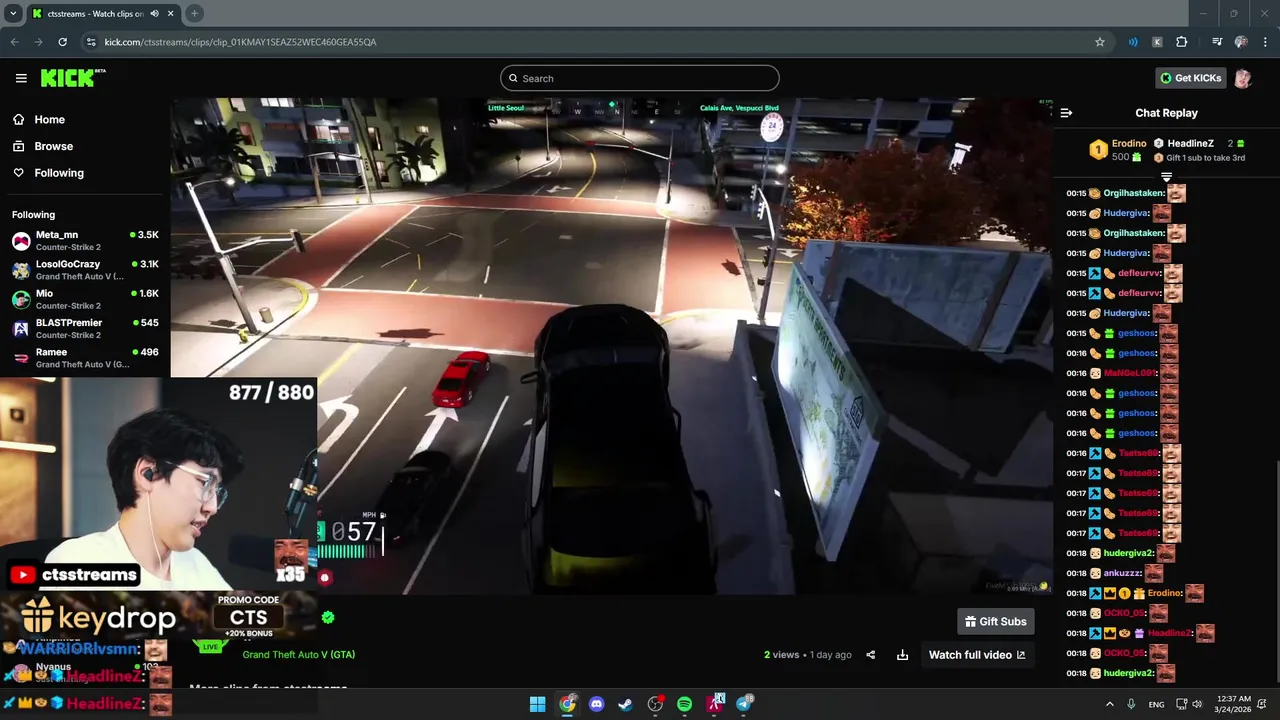Open a new browser tab

pyautogui.click(x=194, y=13)
